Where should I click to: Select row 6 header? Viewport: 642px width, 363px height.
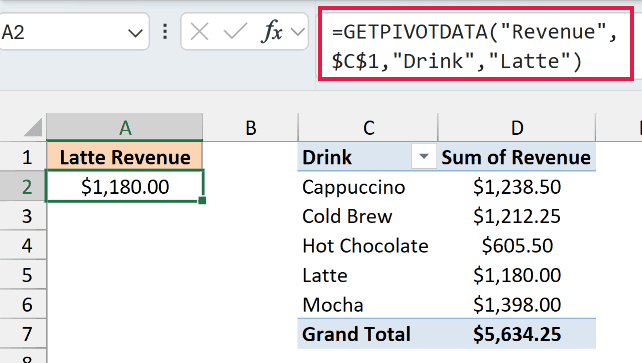(x=23, y=304)
